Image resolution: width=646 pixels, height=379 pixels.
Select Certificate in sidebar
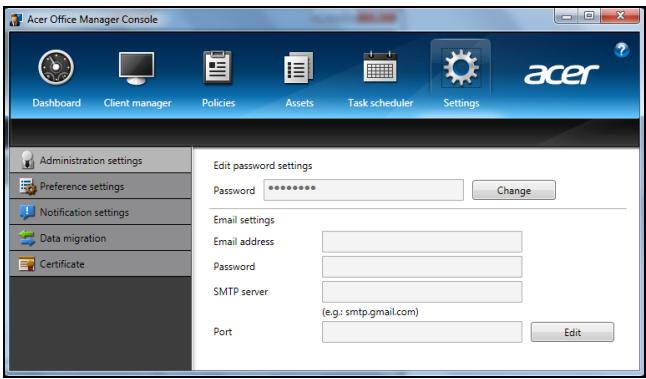[x=101, y=264]
